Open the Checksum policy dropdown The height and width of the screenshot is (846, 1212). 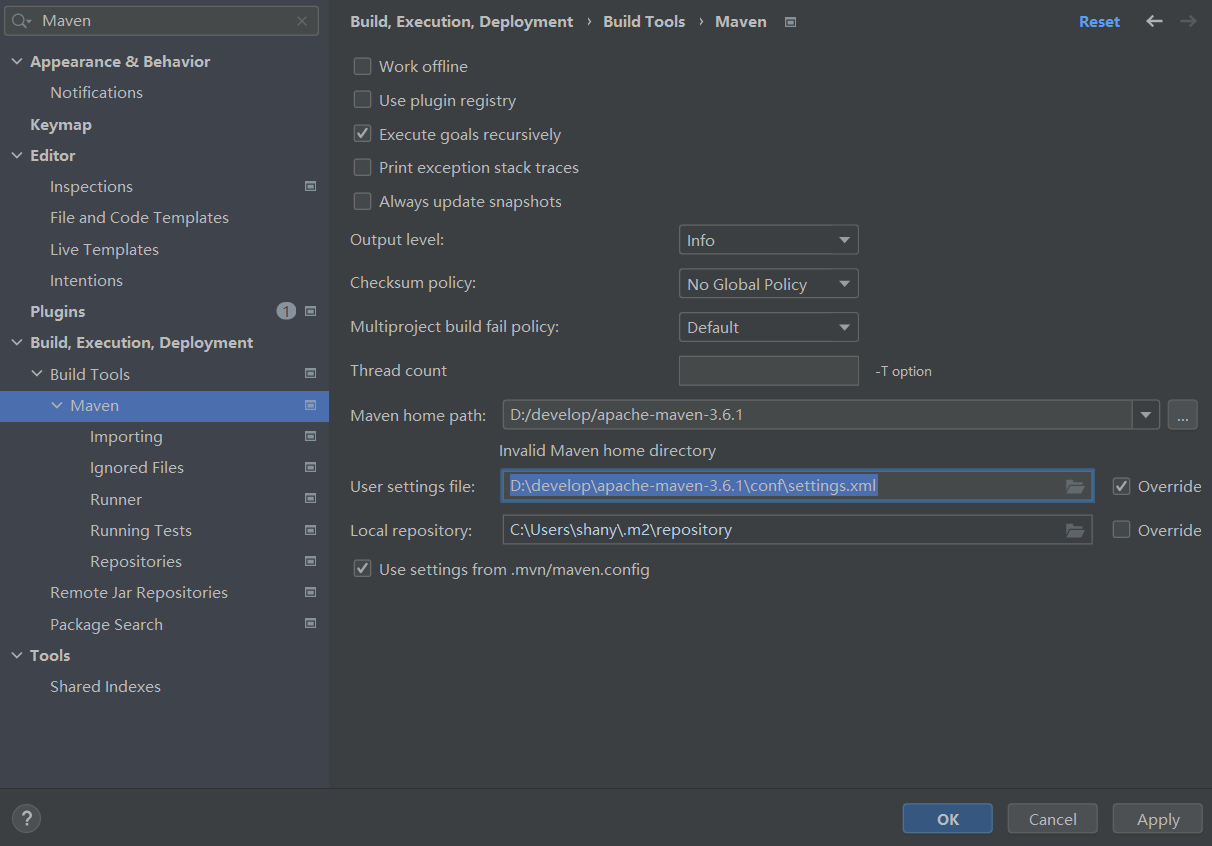pyautogui.click(x=768, y=284)
